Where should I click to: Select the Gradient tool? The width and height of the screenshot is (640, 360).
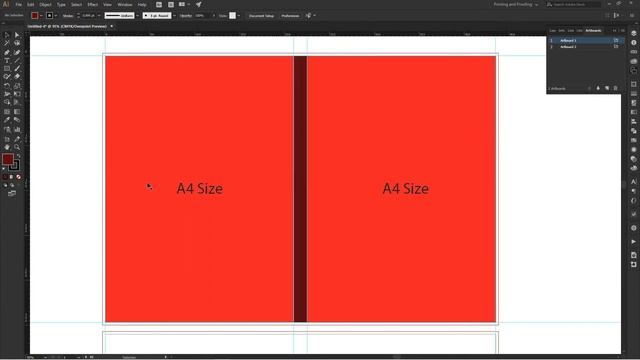(x=17, y=111)
